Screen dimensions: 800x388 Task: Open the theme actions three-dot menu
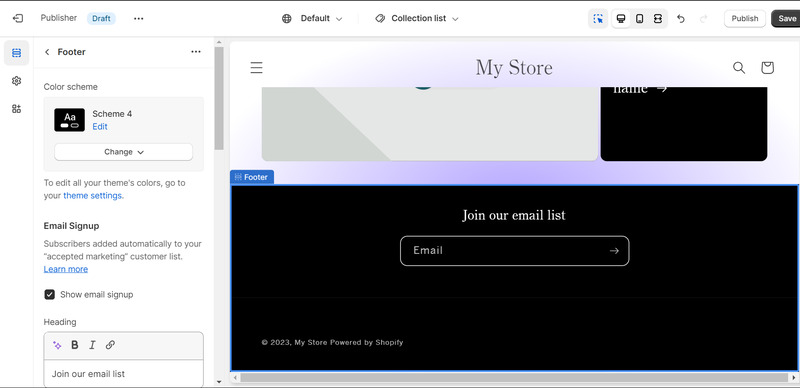coord(139,18)
